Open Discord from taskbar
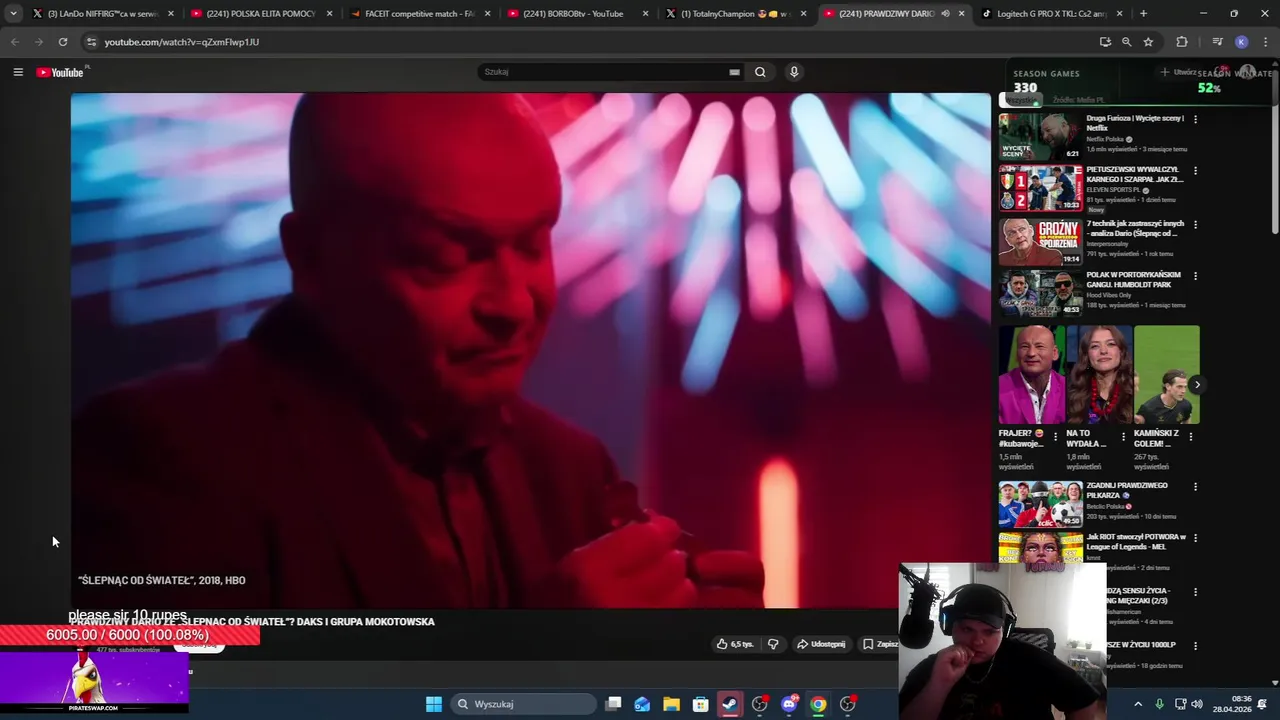Image resolution: width=1280 pixels, height=720 pixels. pyautogui.click(x=789, y=704)
